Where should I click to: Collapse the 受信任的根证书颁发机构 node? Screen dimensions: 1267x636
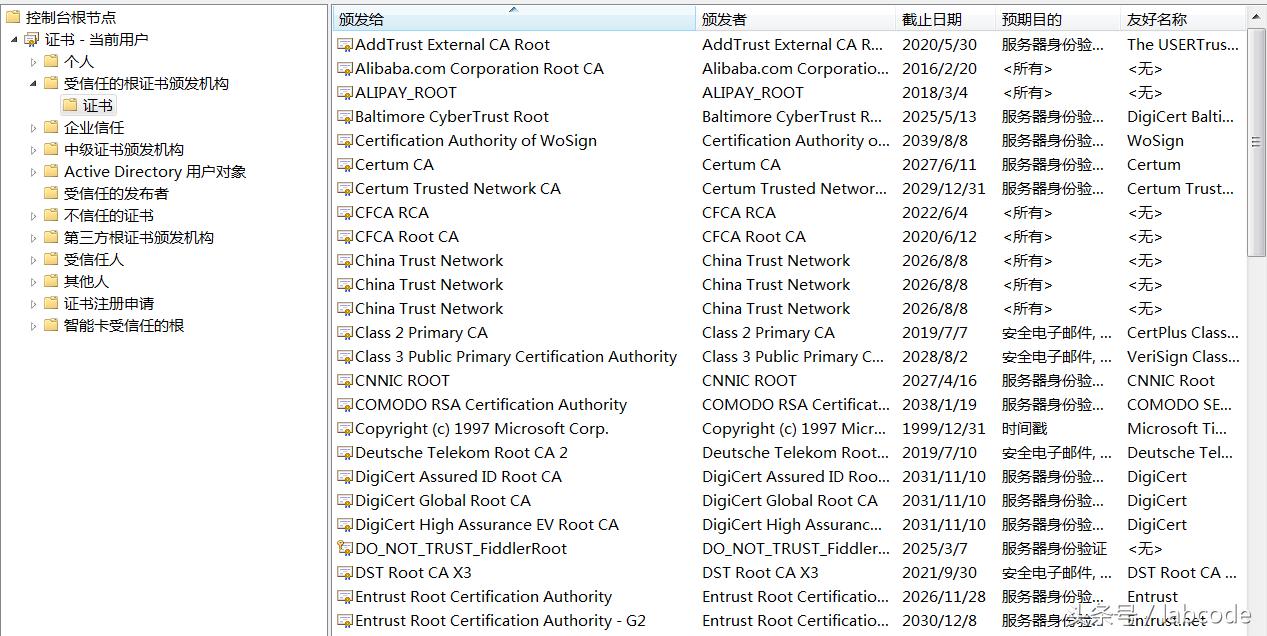pyautogui.click(x=33, y=84)
